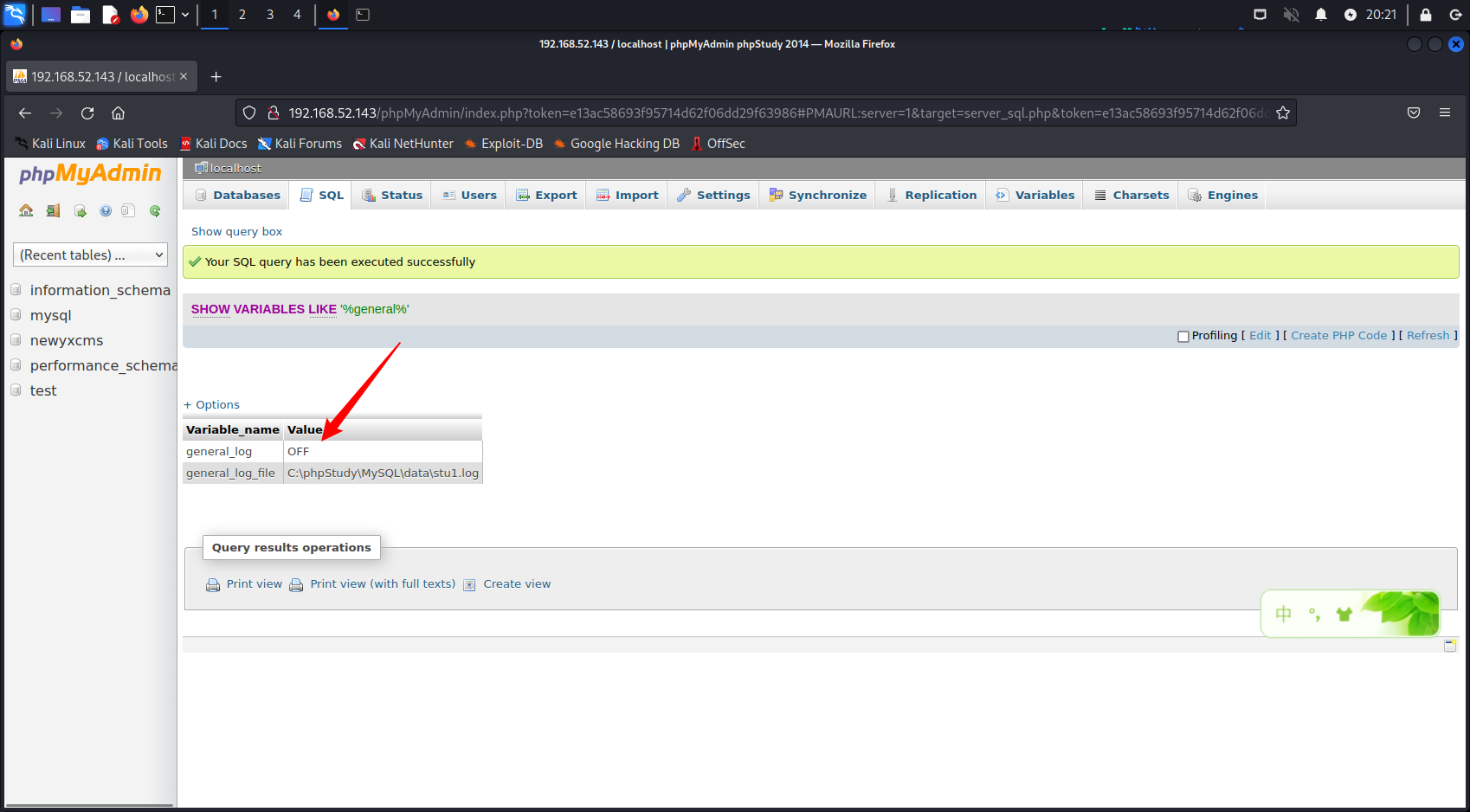Screen dimensions: 1470x812
Task: Open the Status tab
Action: [392, 195]
